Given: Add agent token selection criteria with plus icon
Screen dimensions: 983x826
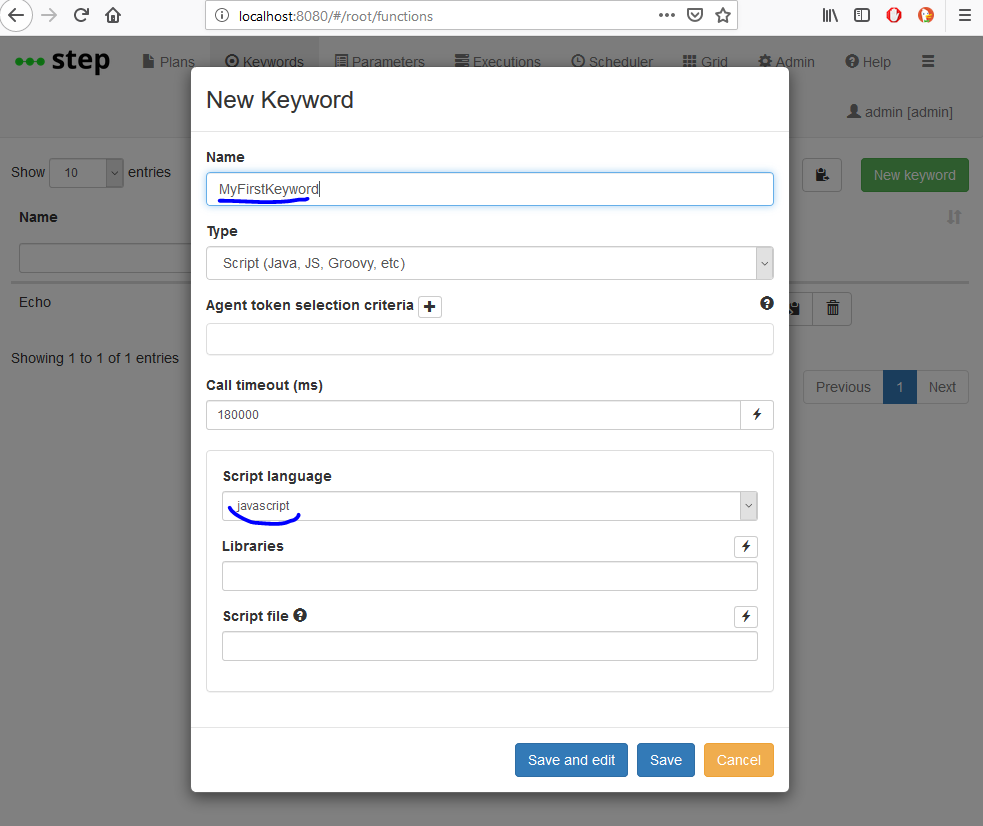Looking at the screenshot, I should click(429, 306).
